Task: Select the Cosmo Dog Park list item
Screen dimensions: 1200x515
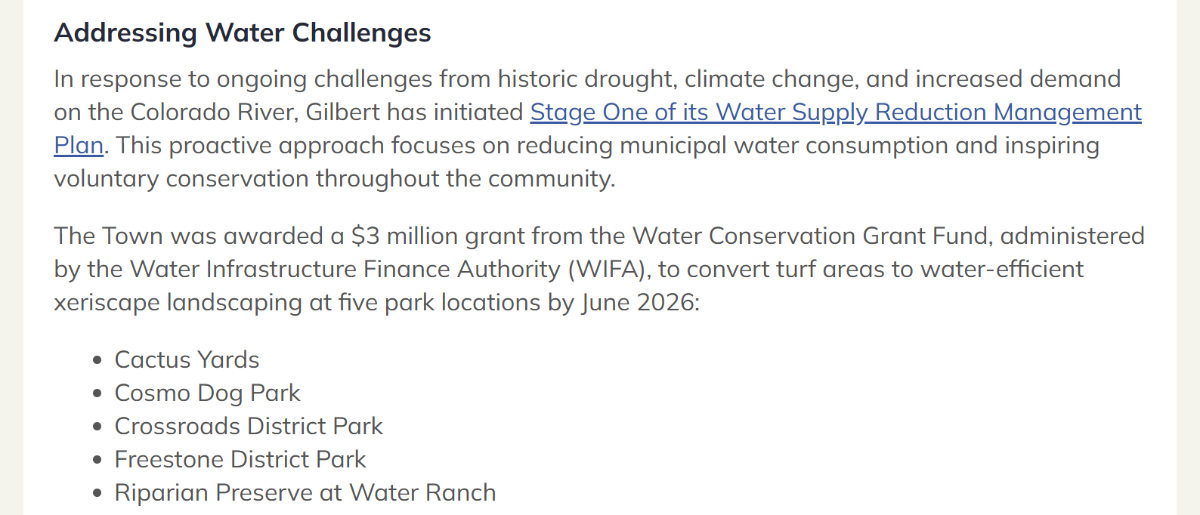Action: click(207, 393)
